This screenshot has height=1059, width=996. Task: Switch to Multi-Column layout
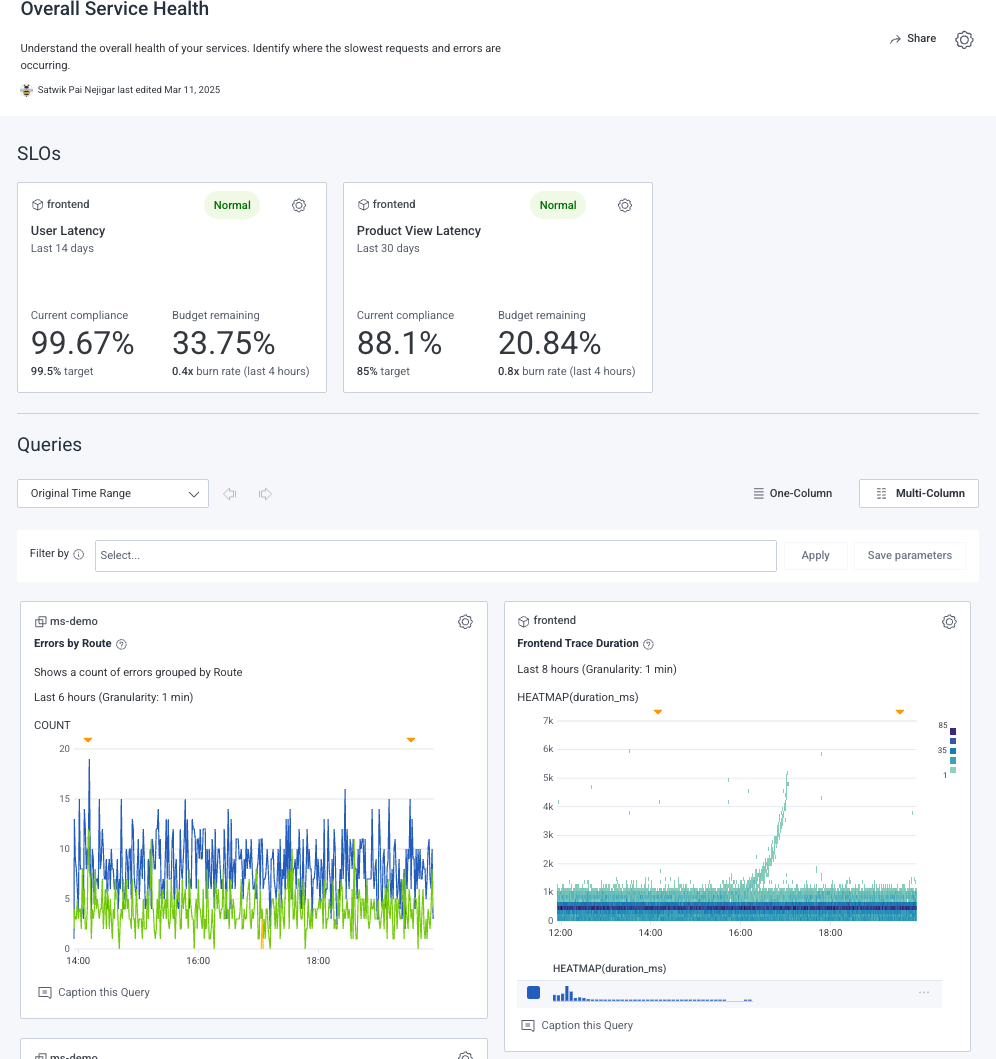[919, 493]
